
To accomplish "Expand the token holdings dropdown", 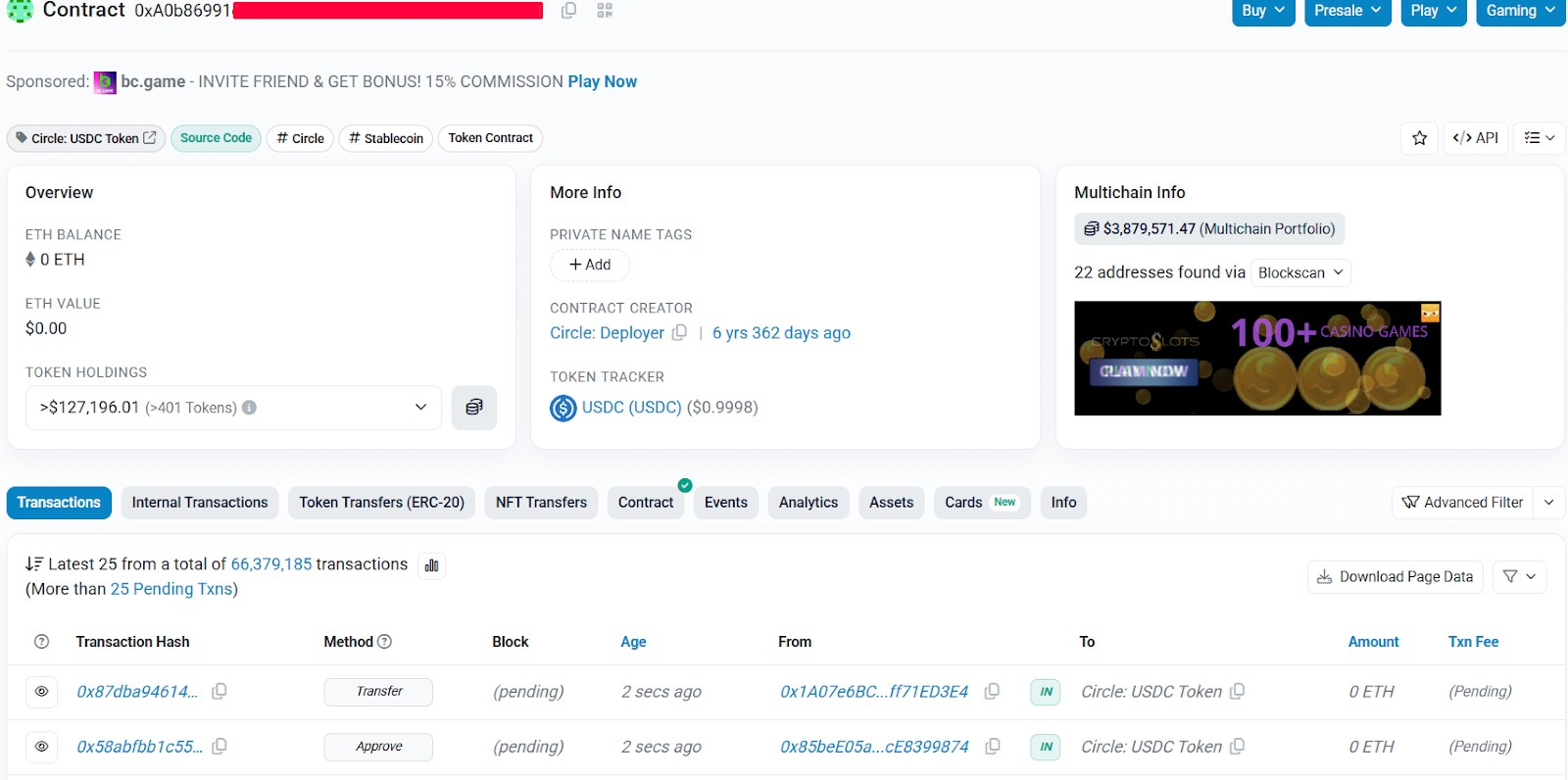I will click(233, 408).
